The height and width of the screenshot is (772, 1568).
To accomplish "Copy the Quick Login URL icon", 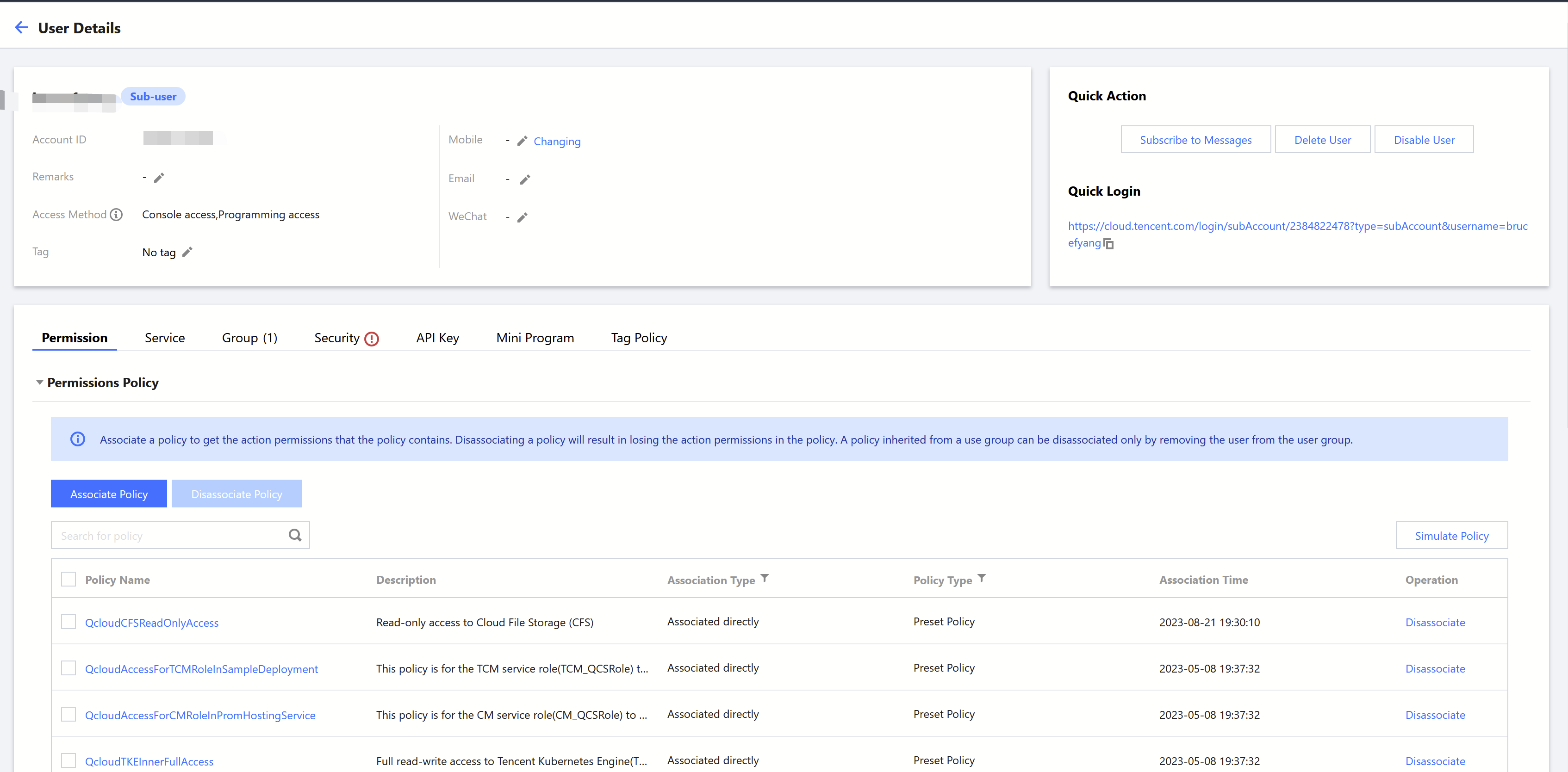I will pyautogui.click(x=1108, y=244).
